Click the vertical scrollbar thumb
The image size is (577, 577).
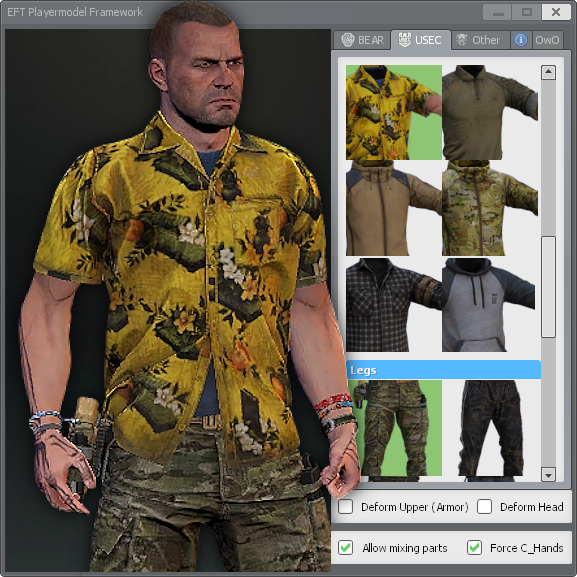(548, 287)
